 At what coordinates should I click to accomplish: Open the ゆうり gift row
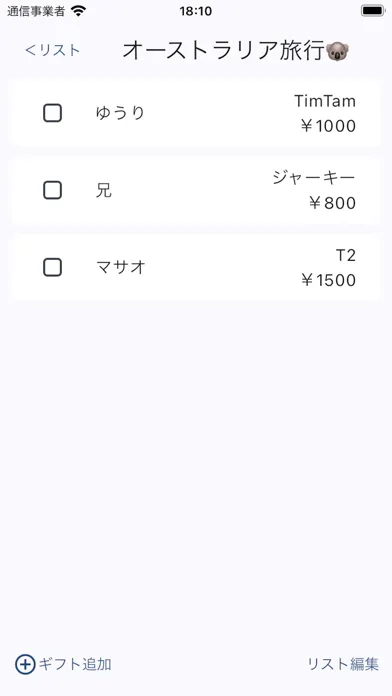(x=195, y=113)
